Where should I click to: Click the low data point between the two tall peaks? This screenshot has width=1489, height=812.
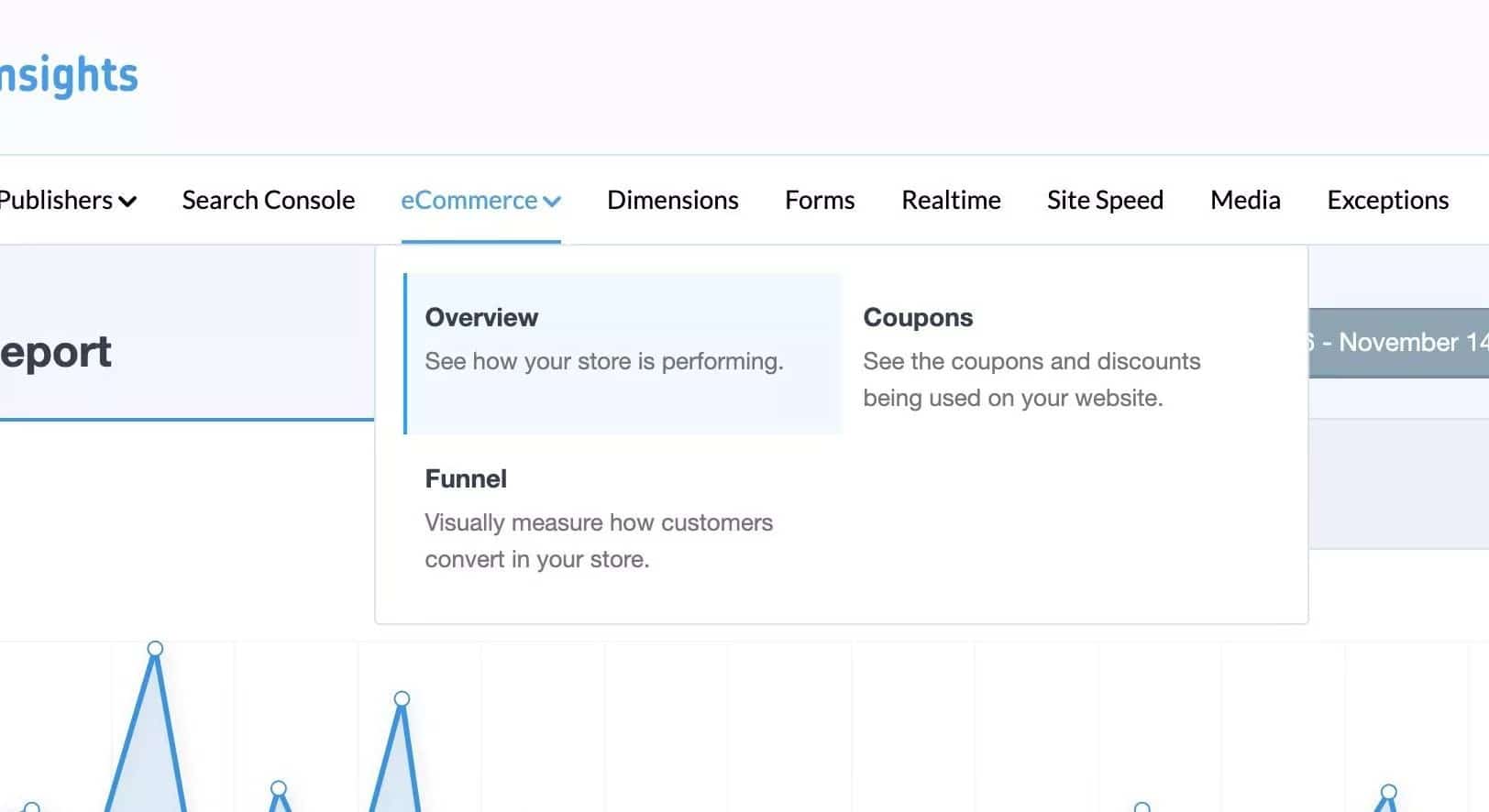(x=279, y=788)
